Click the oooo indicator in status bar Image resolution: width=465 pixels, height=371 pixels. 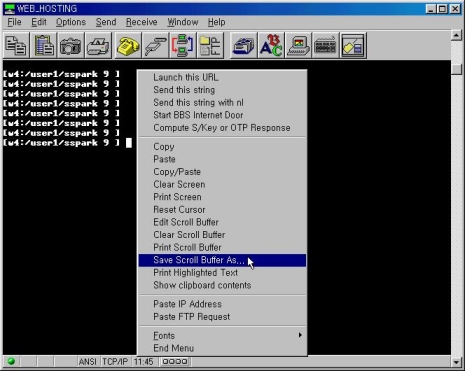[x=175, y=361]
